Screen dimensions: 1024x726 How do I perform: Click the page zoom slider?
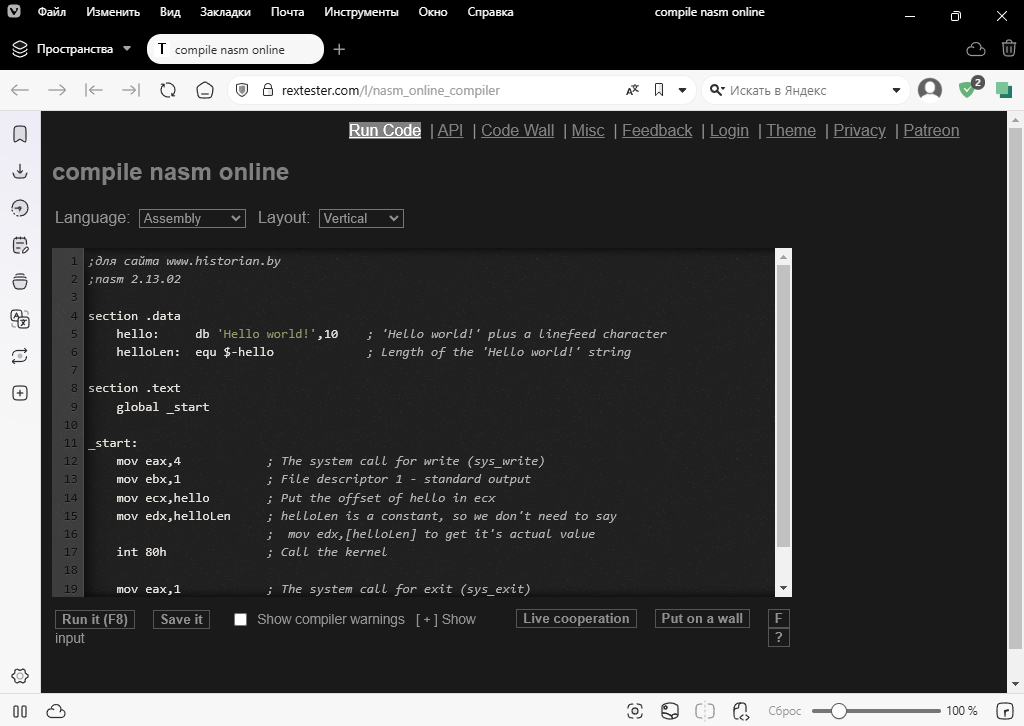pos(877,711)
